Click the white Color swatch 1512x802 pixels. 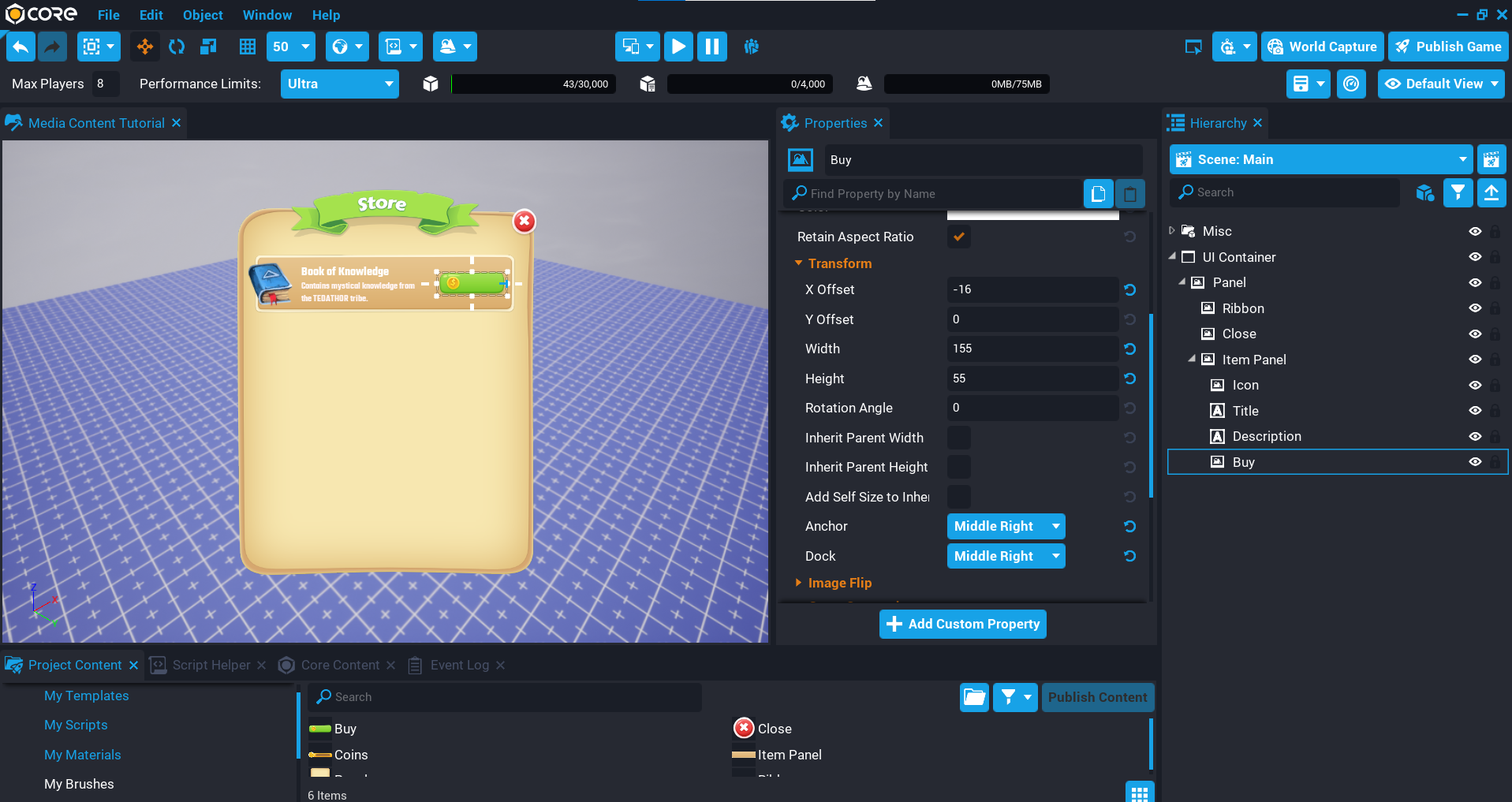click(1032, 214)
